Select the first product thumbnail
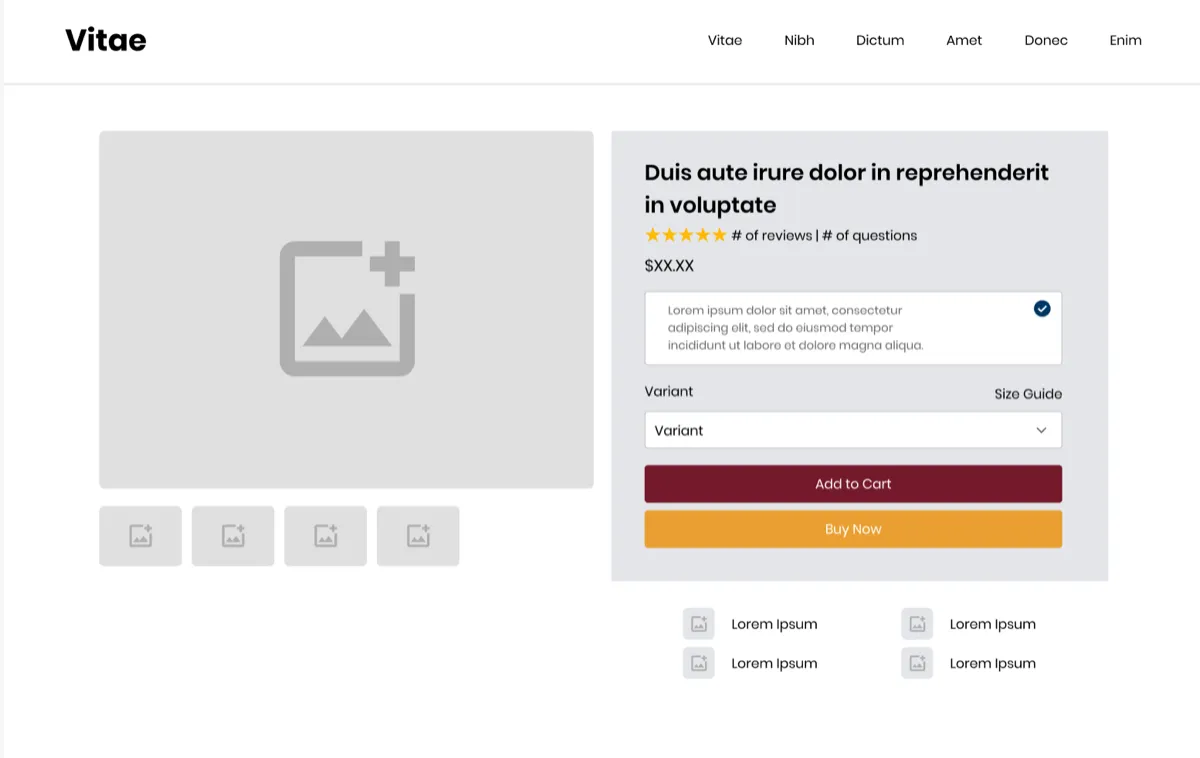 tap(140, 536)
